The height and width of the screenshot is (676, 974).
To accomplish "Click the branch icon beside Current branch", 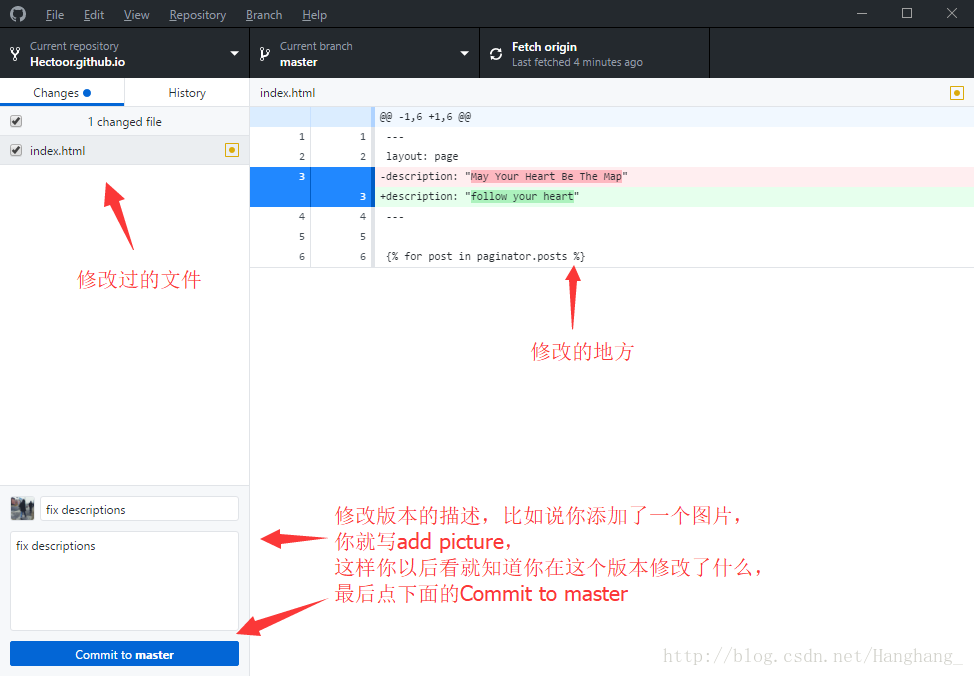I will tap(265, 54).
